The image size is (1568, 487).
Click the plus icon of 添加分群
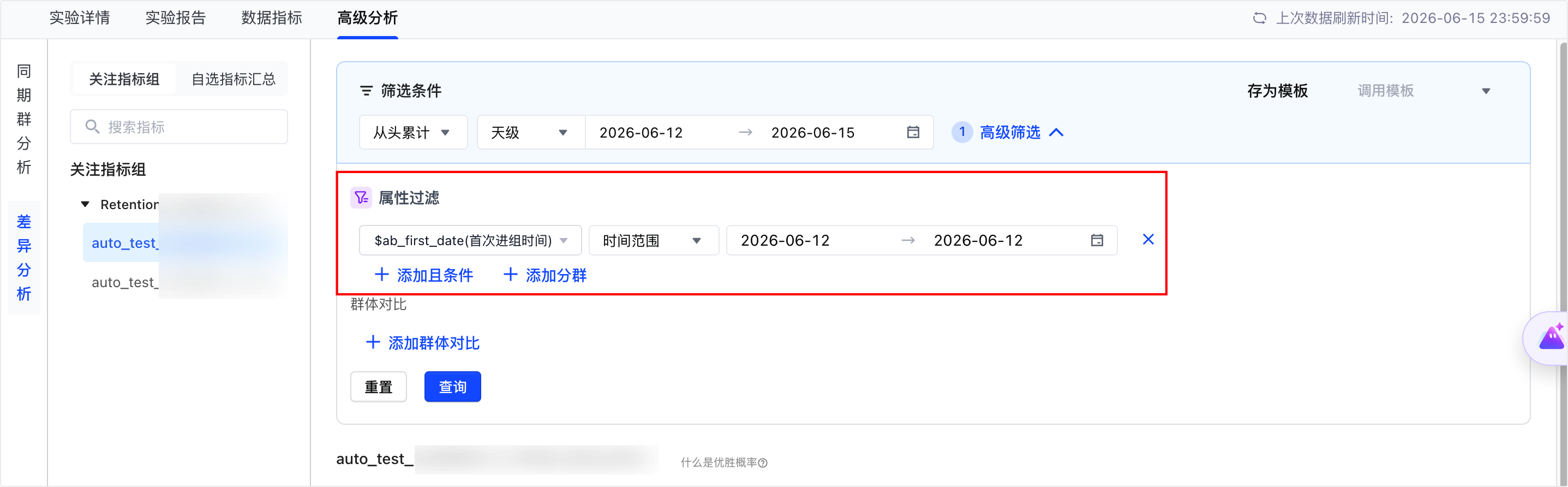pos(510,275)
